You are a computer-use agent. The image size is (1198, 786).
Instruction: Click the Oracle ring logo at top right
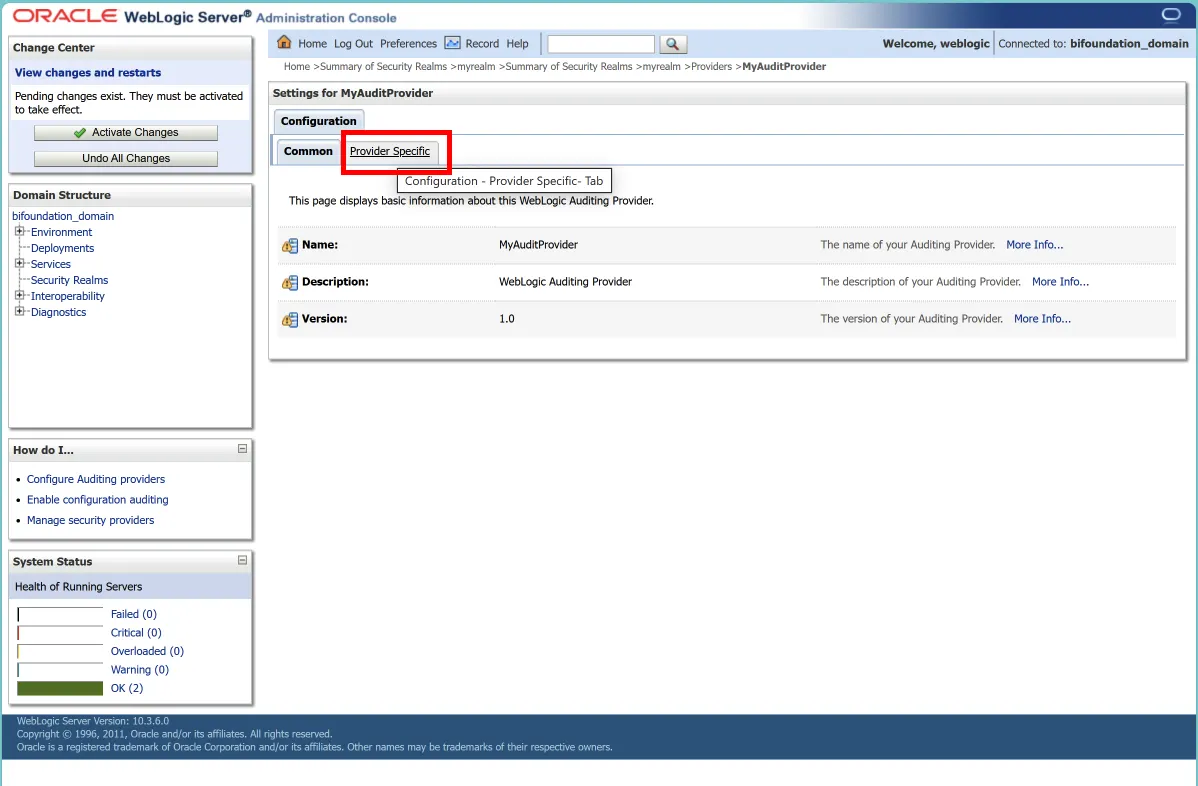pos(1170,15)
